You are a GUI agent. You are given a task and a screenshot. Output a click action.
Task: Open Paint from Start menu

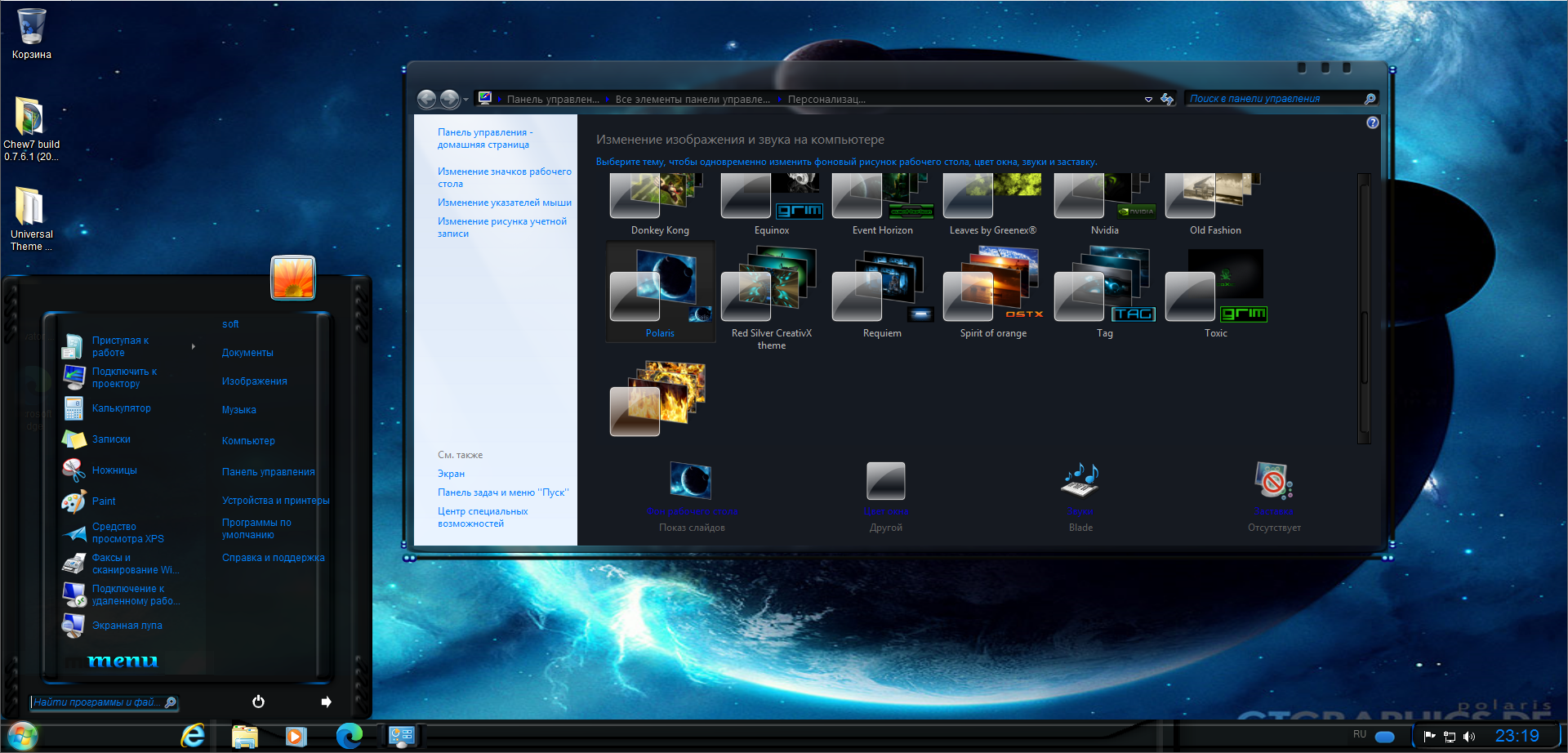click(x=104, y=501)
